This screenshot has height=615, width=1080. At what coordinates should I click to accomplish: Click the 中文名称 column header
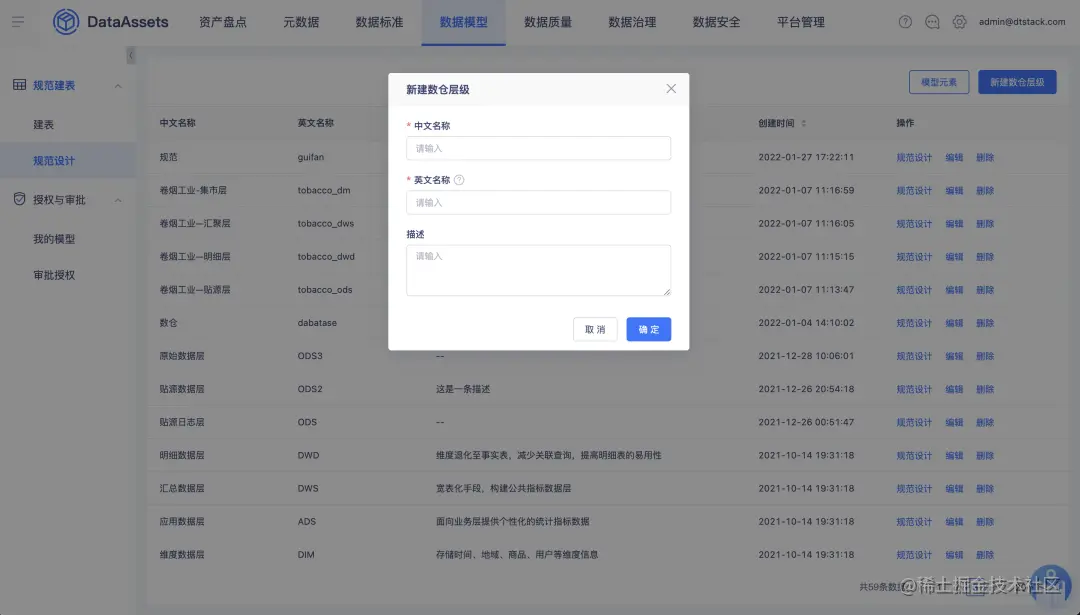(178, 123)
